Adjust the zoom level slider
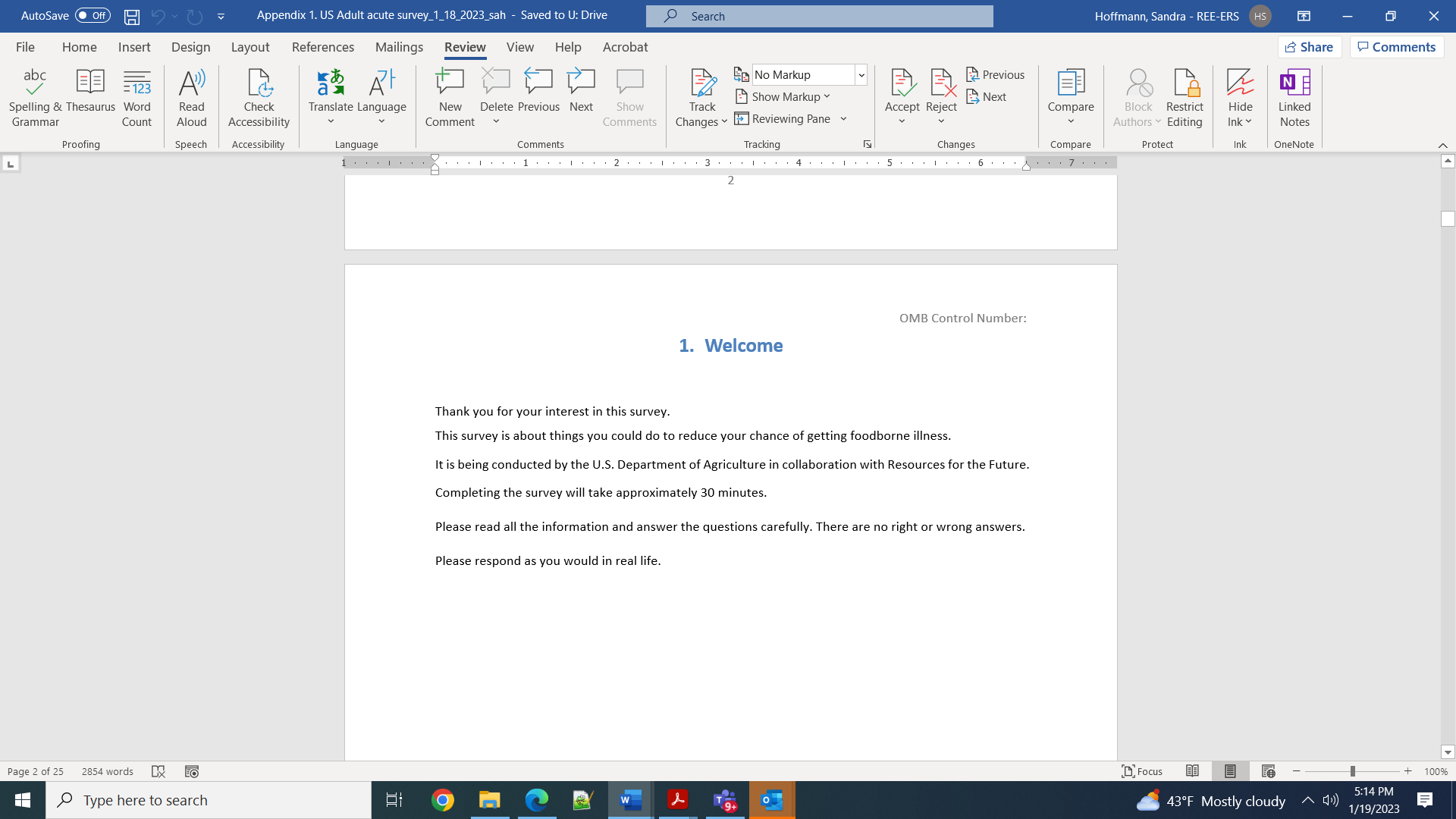The height and width of the screenshot is (819, 1456). [1352, 771]
